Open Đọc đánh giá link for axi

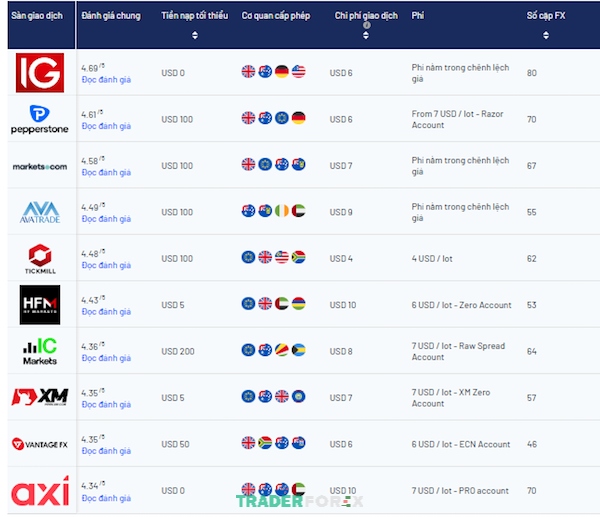pyautogui.click(x=106, y=498)
